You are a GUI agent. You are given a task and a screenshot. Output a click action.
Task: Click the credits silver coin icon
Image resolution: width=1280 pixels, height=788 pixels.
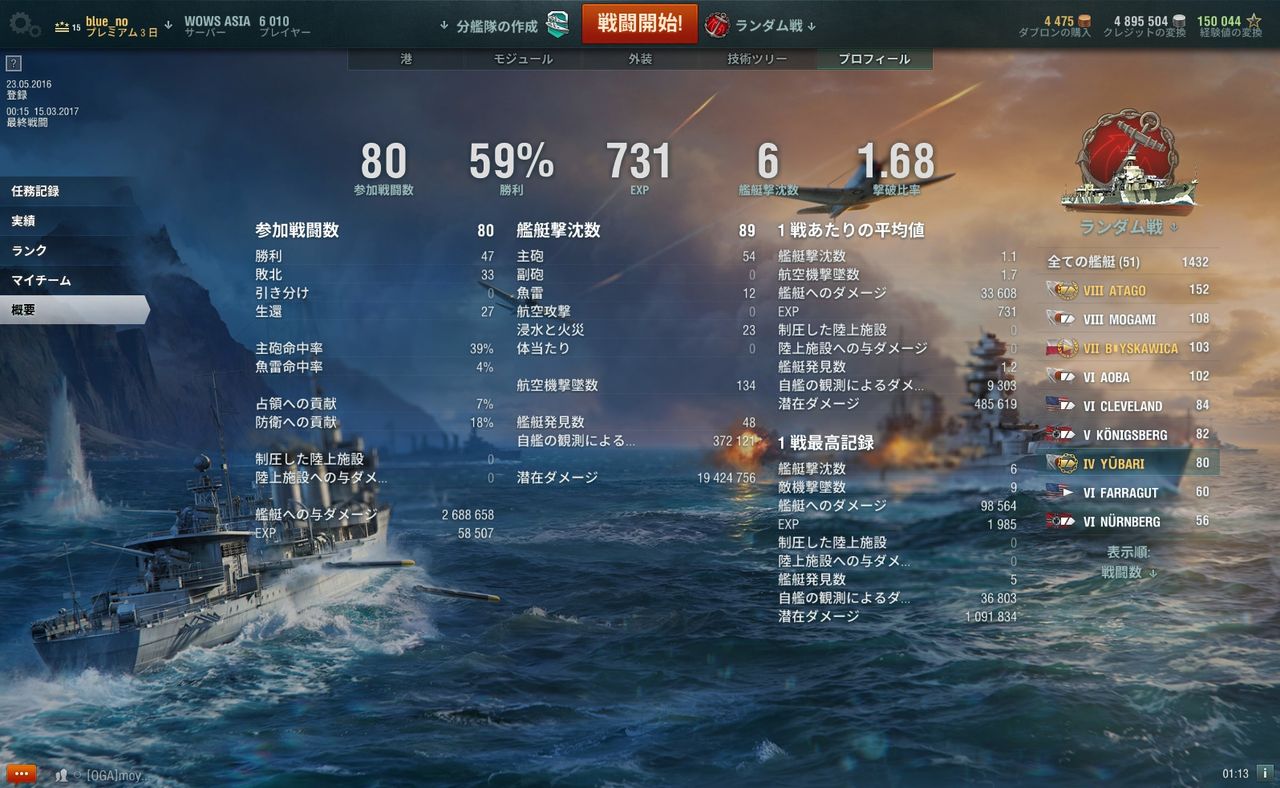pos(1179,20)
